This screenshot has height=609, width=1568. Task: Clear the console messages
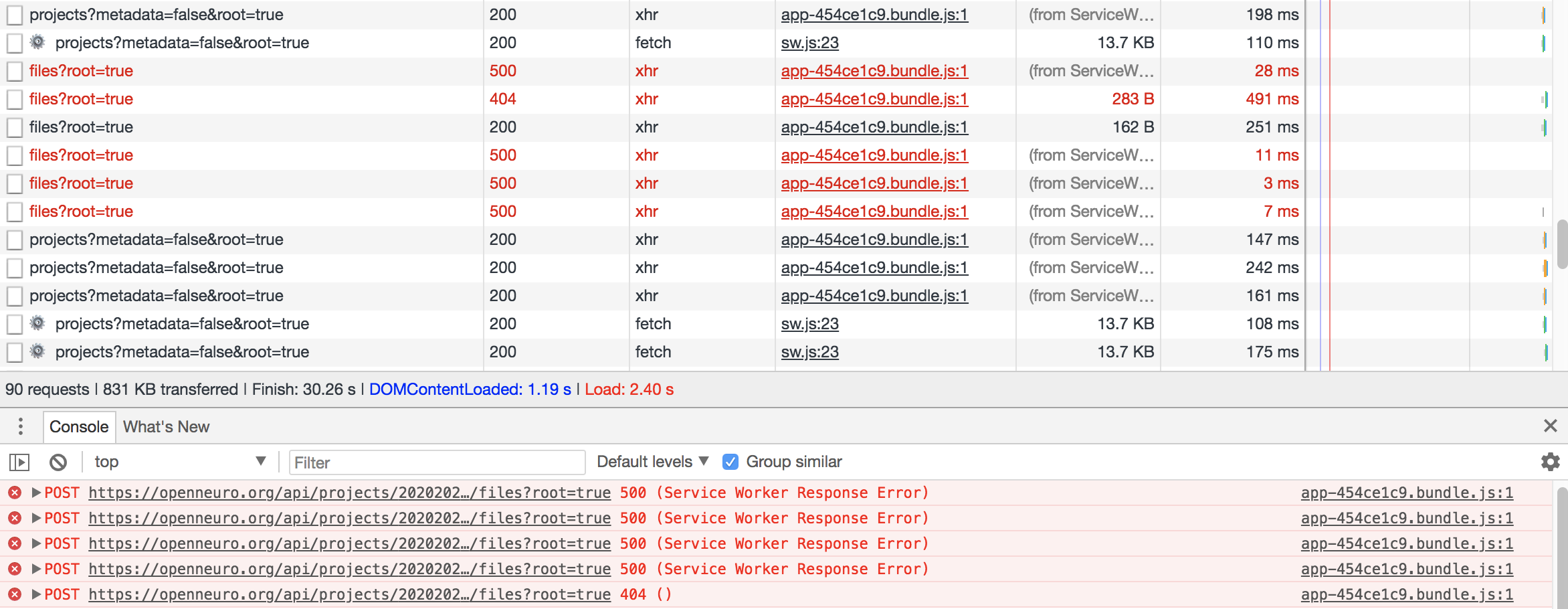click(x=59, y=461)
